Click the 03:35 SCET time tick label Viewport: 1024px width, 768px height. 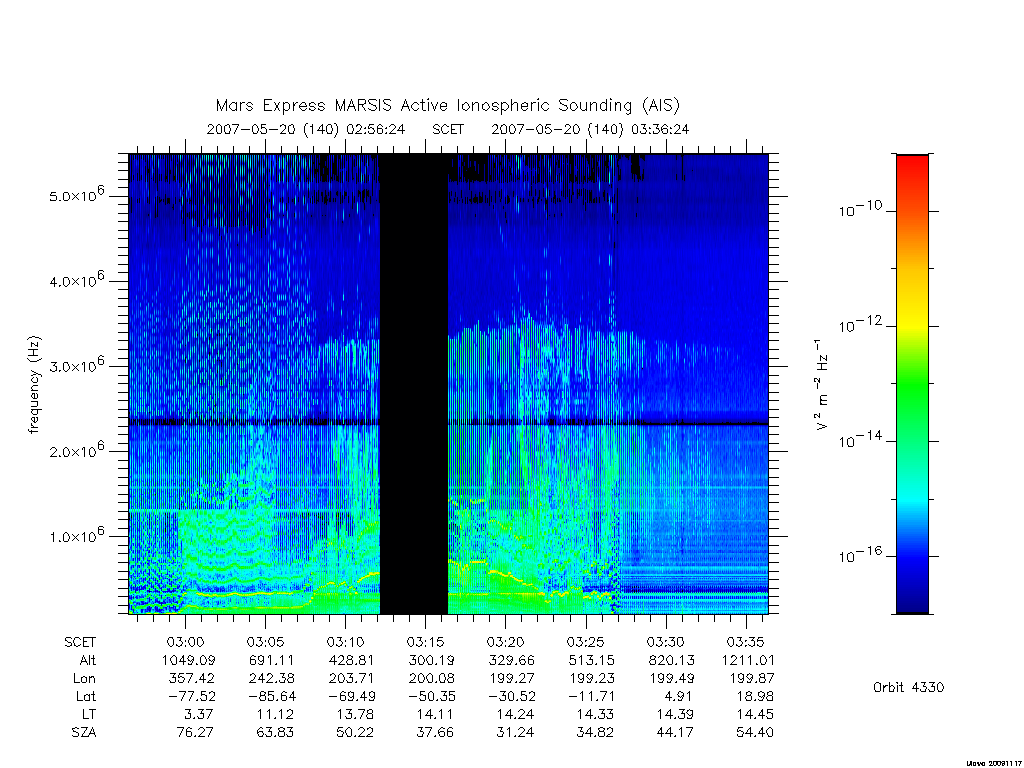pyautogui.click(x=745, y=642)
